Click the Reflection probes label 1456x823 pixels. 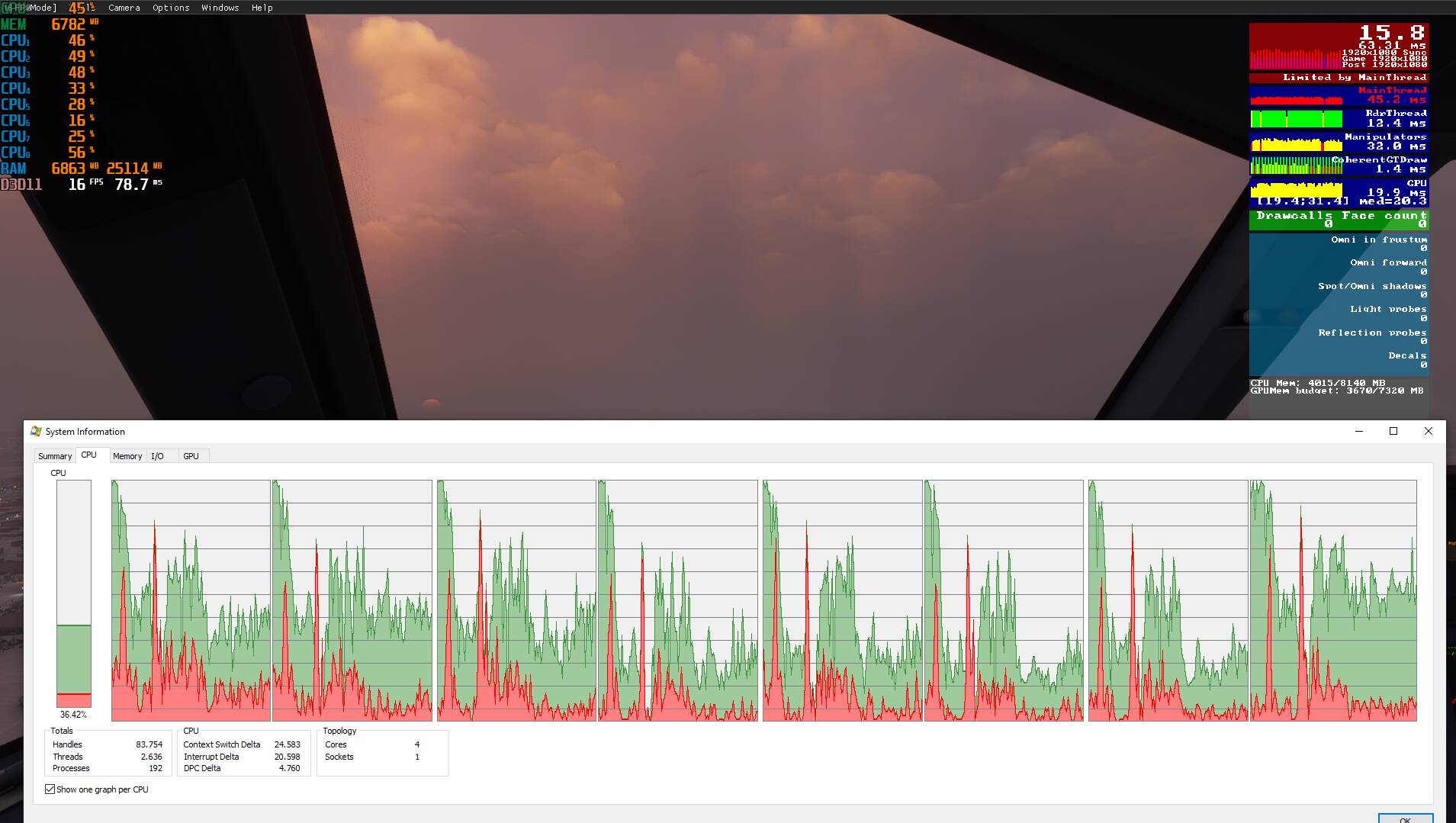(x=1372, y=333)
